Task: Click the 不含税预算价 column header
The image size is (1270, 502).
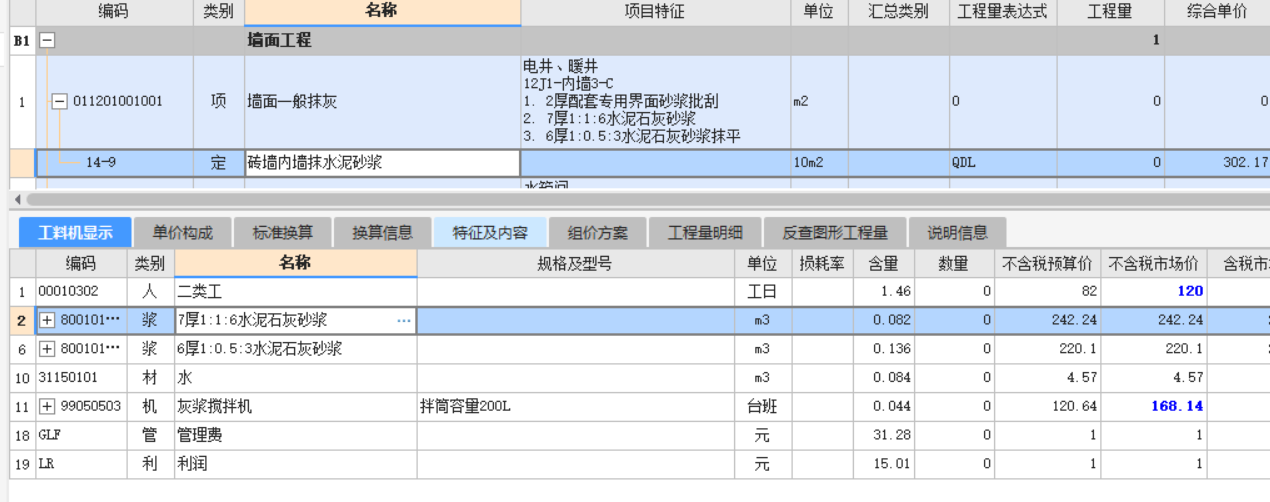Action: 1049,264
